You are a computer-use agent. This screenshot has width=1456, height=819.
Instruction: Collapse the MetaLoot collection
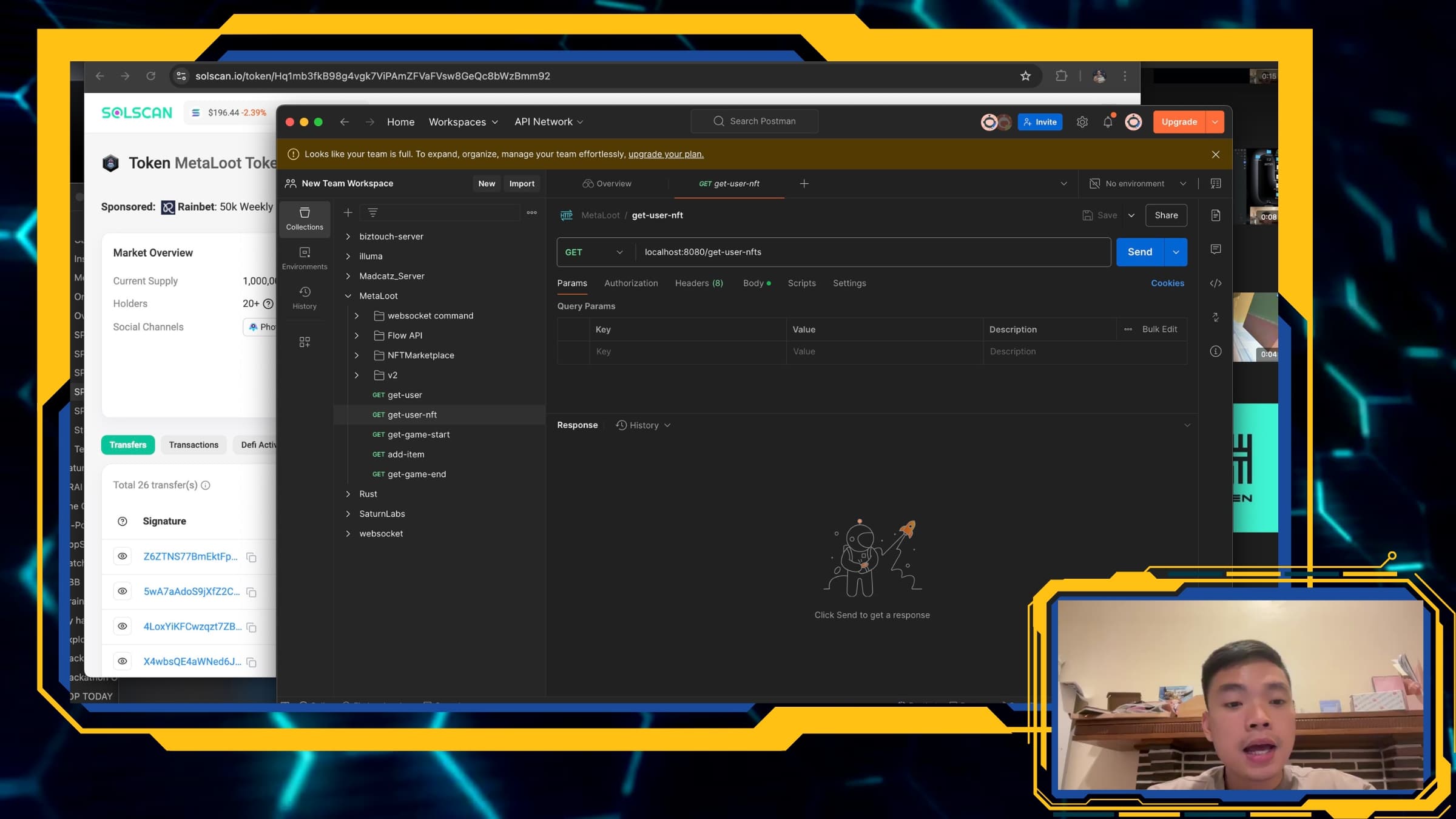click(348, 296)
